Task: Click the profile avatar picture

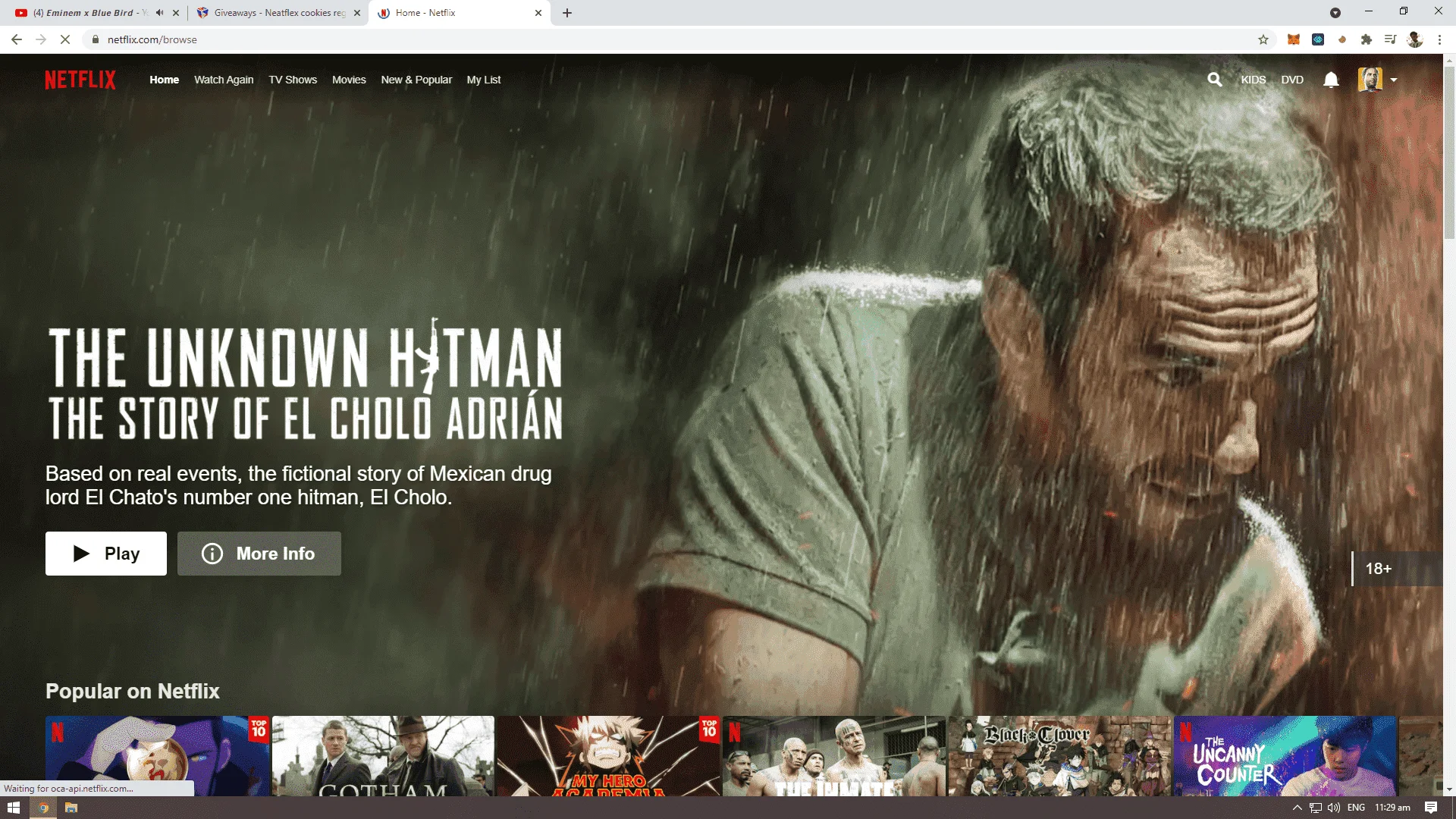Action: pos(1370,80)
